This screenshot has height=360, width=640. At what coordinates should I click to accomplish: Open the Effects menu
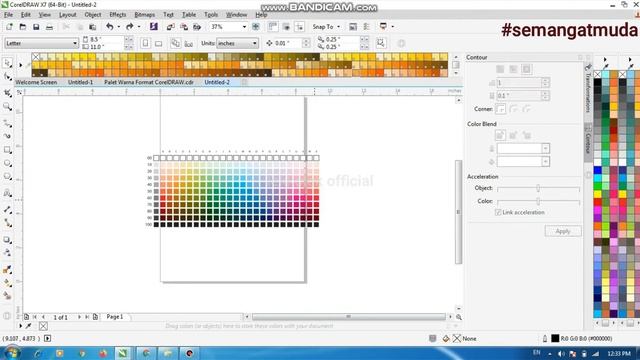[118, 15]
